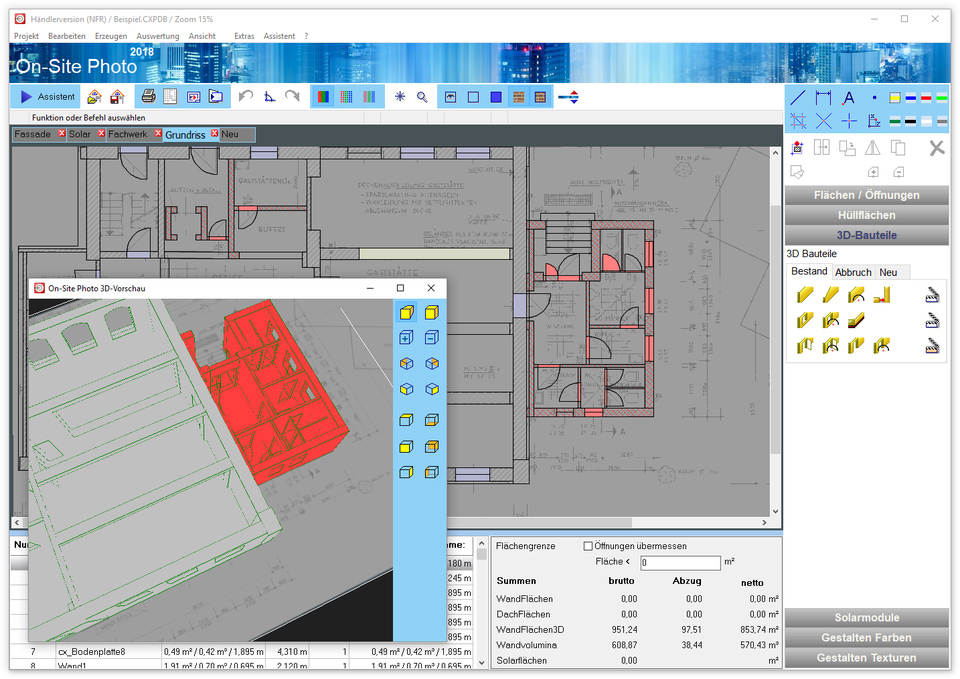Click the zoom-out cube icon in 3D preview
The image size is (960, 679).
tap(431, 338)
